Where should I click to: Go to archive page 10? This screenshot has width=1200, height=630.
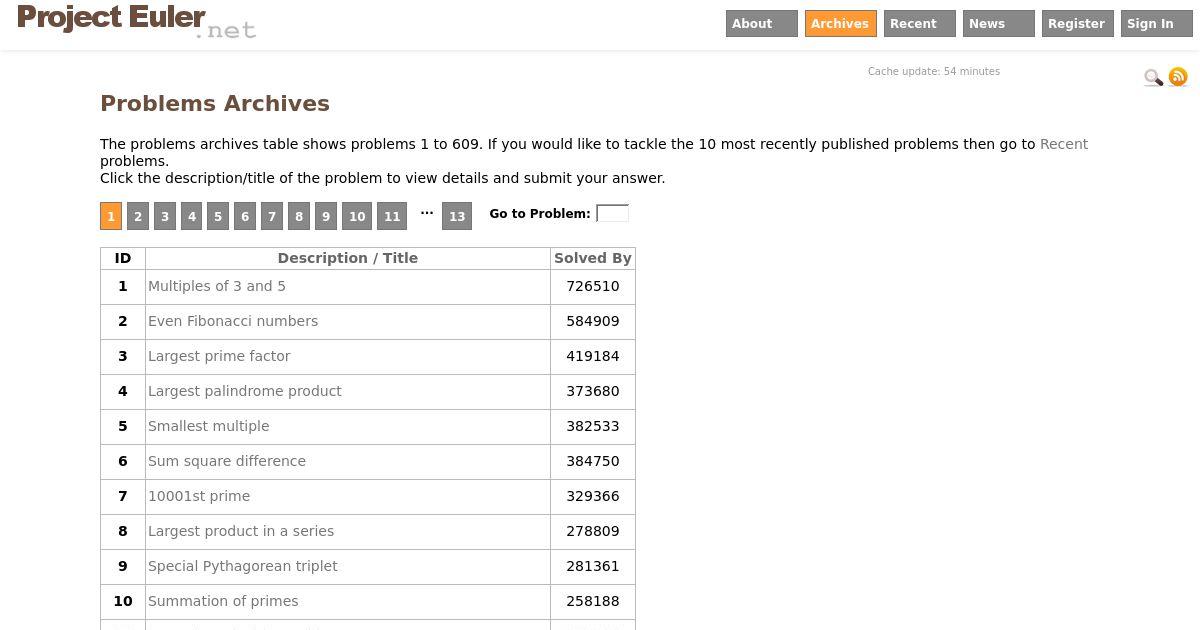pos(357,216)
